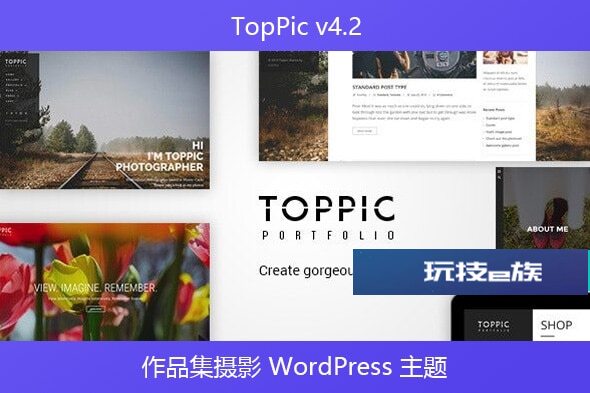Open the first Recent Posts link

tap(500, 118)
